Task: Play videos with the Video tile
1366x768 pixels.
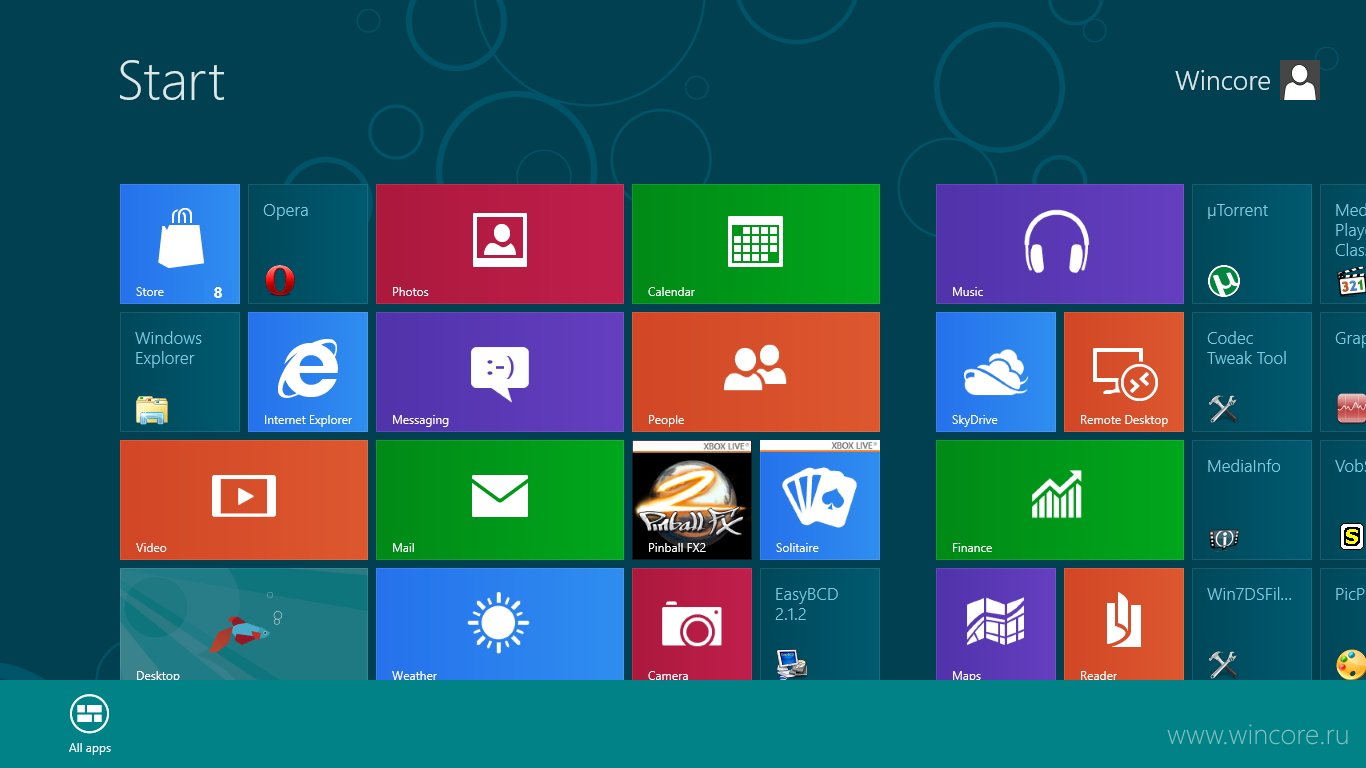Action: [x=244, y=500]
